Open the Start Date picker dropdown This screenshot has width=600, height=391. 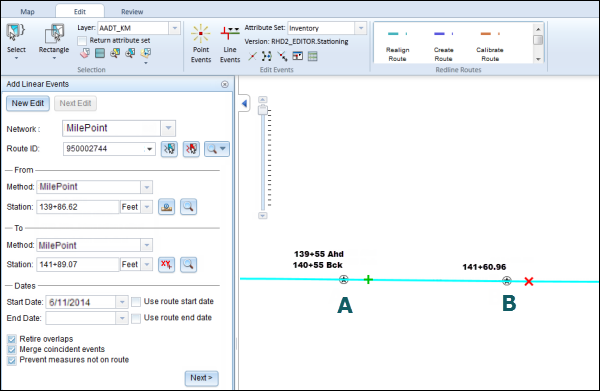122,302
